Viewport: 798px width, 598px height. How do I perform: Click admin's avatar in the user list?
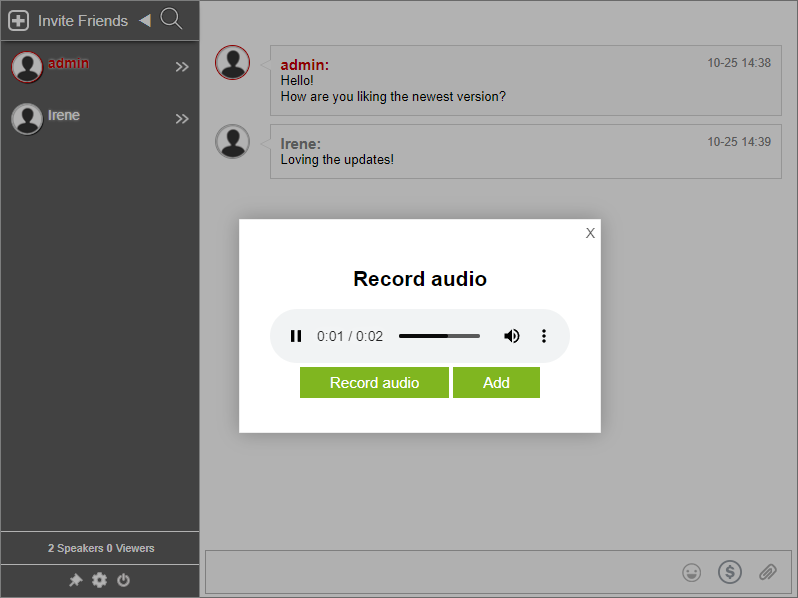[27, 67]
